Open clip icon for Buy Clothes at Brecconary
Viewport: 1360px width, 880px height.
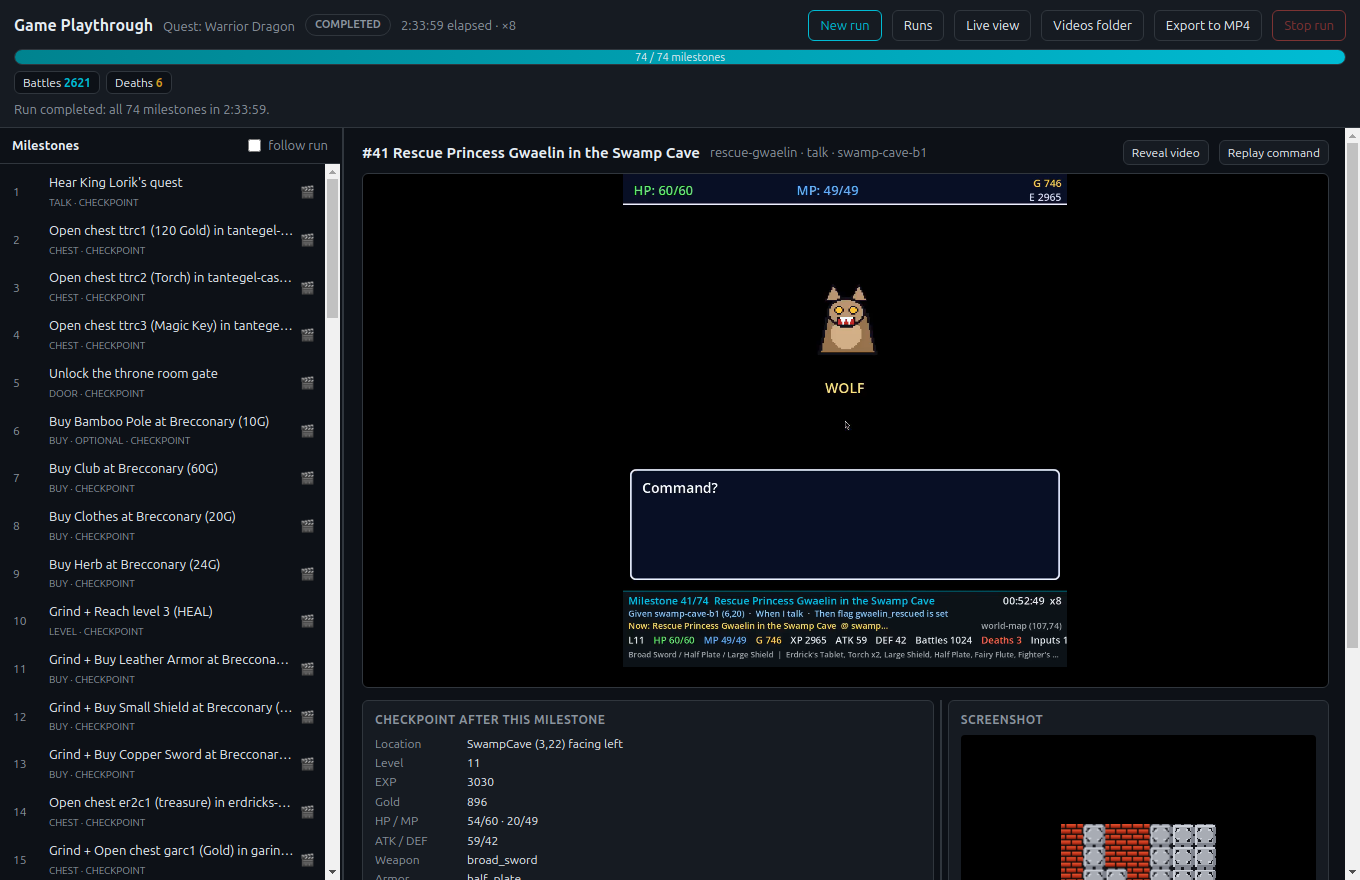pos(307,526)
